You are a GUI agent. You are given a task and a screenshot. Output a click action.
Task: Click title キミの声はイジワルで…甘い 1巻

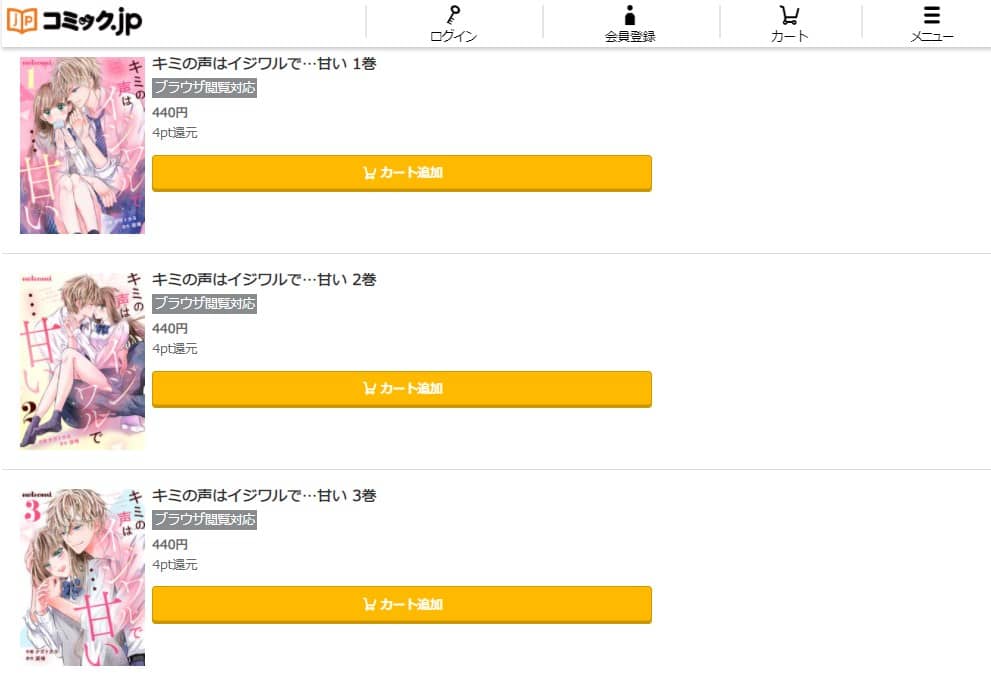264,64
